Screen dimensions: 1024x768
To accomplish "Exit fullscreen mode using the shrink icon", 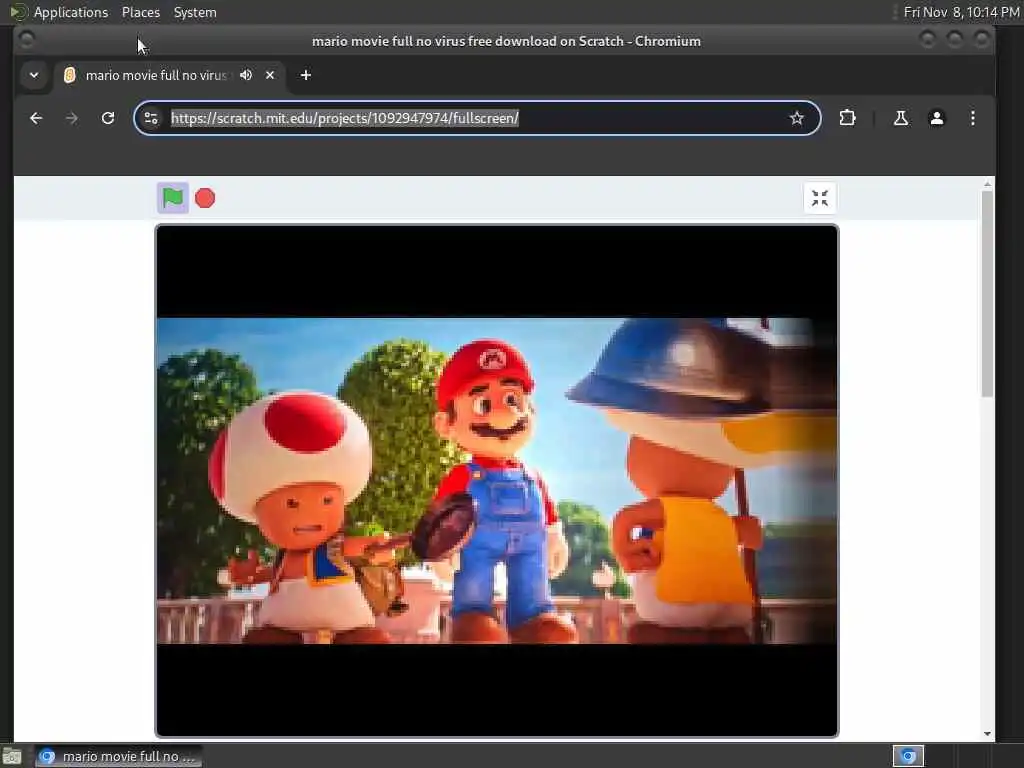I will pos(820,198).
